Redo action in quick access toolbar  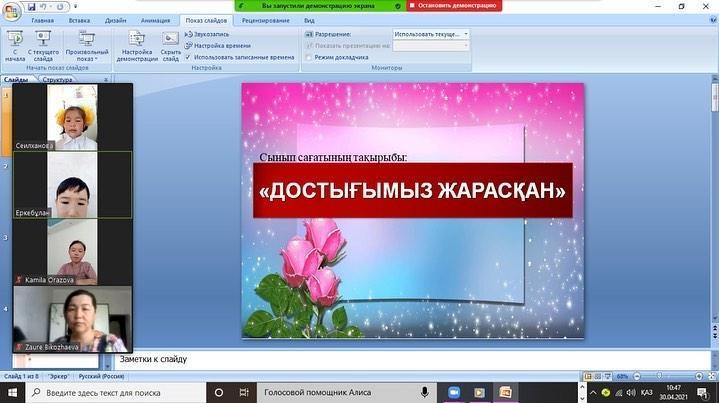click(x=60, y=7)
